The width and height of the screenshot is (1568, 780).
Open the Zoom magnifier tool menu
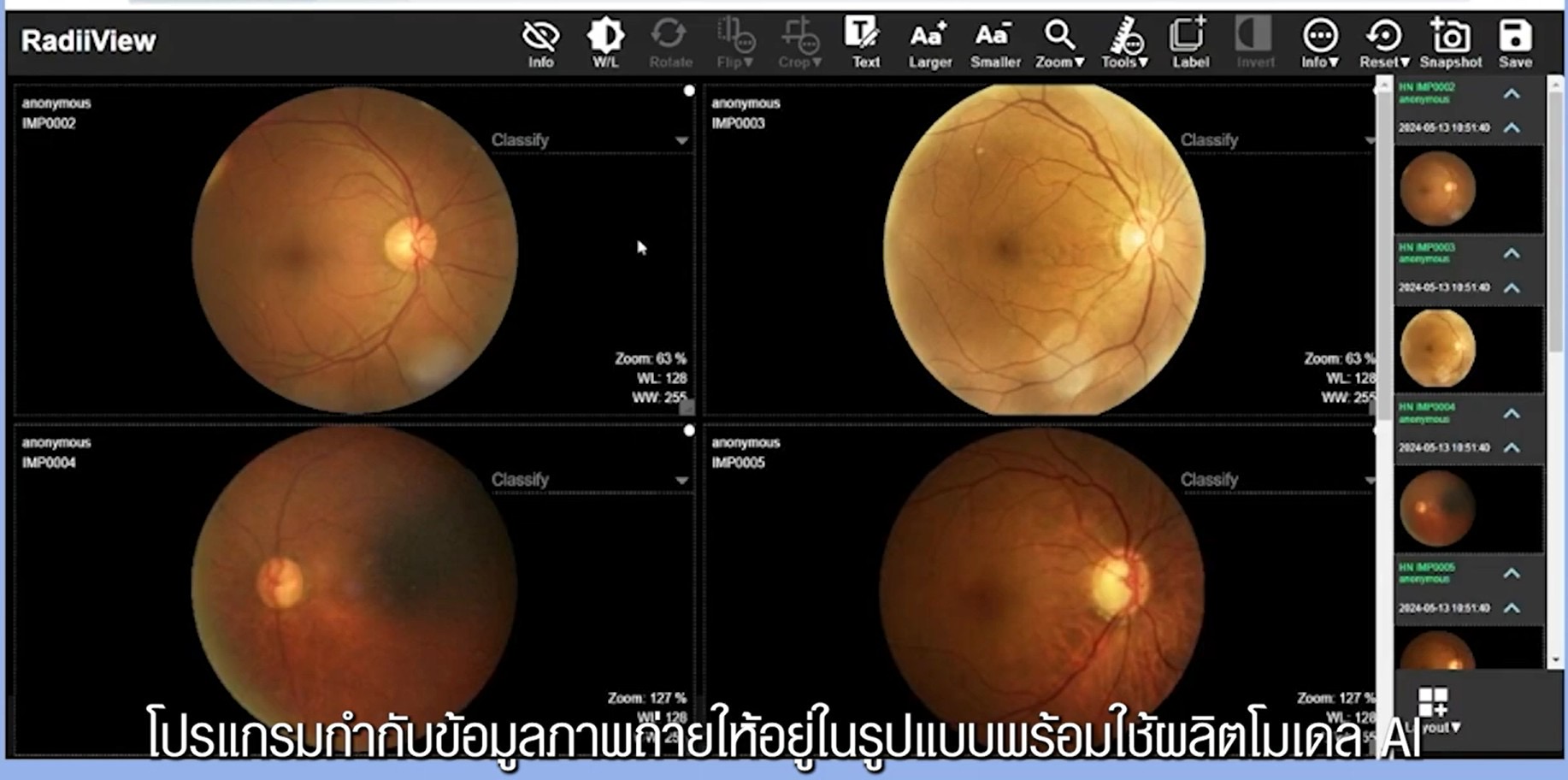tap(1059, 43)
